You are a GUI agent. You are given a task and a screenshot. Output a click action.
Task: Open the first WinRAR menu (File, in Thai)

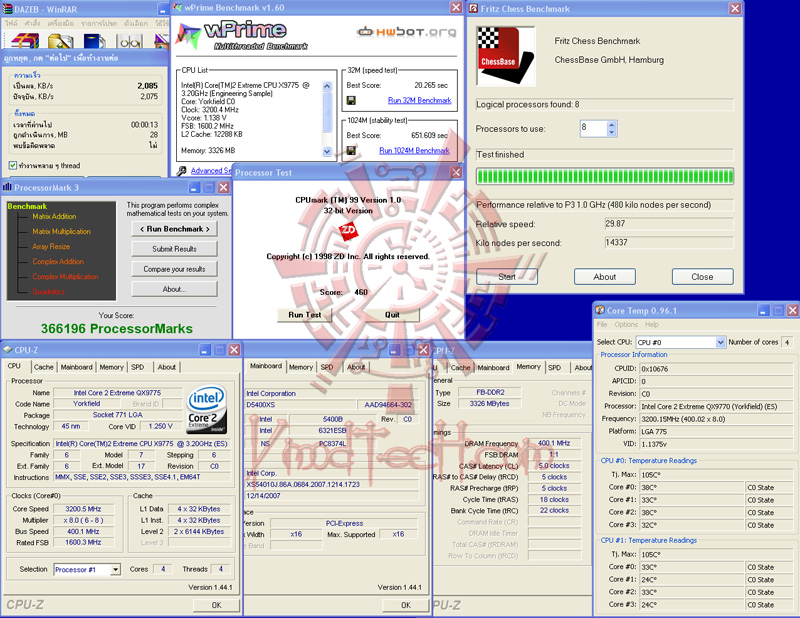pyautogui.click(x=11, y=23)
